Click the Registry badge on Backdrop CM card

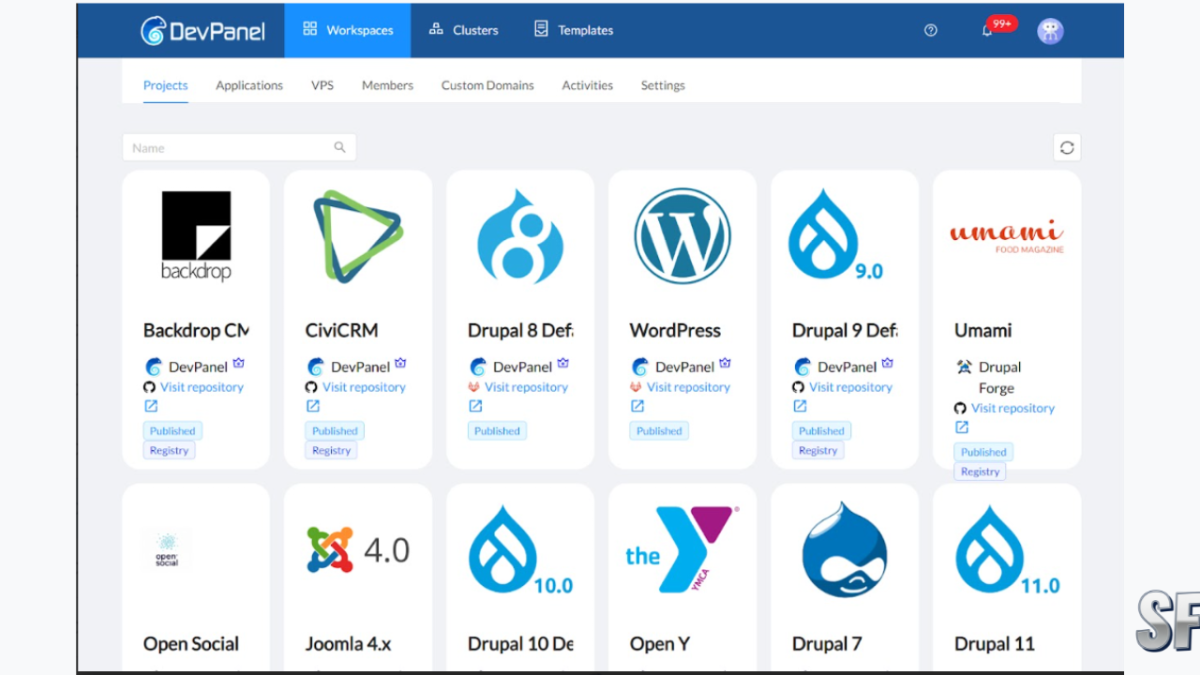(168, 450)
